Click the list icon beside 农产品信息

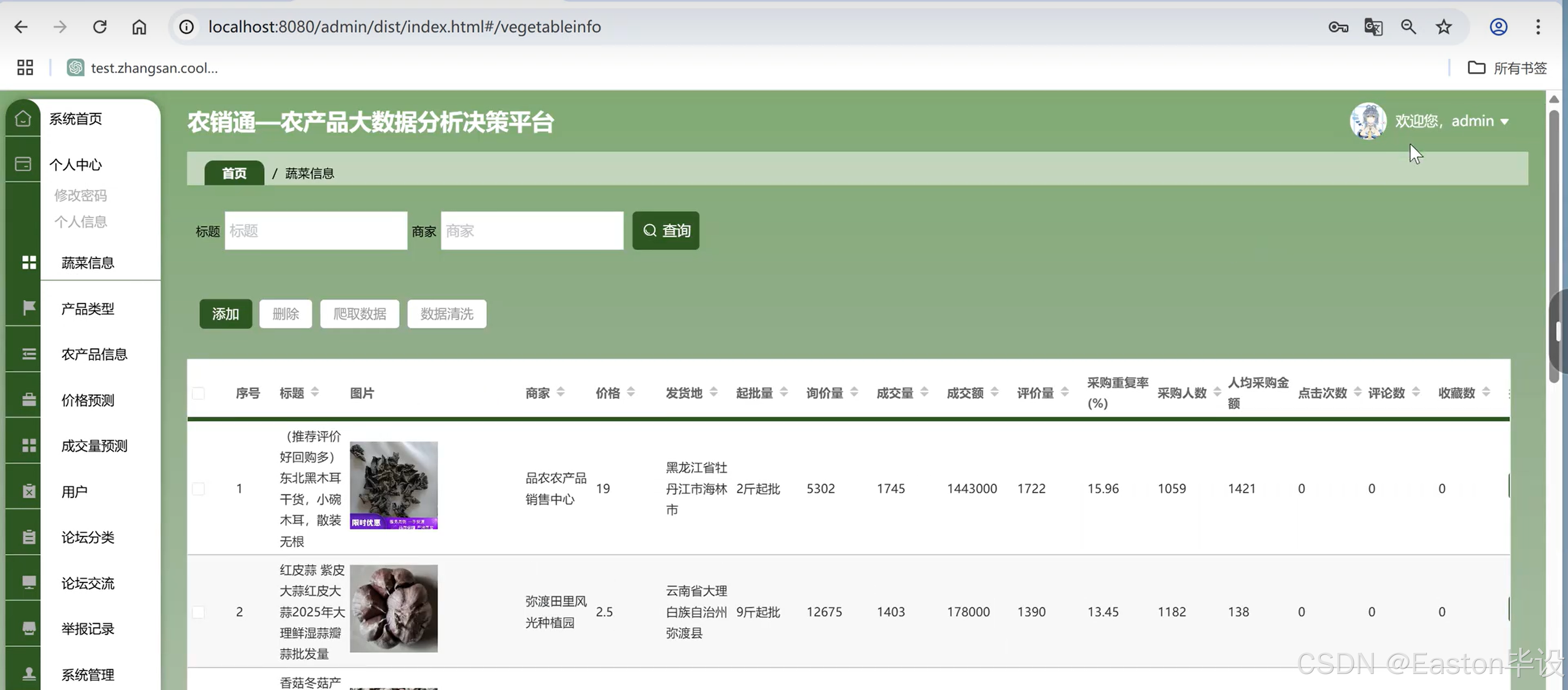[29, 354]
